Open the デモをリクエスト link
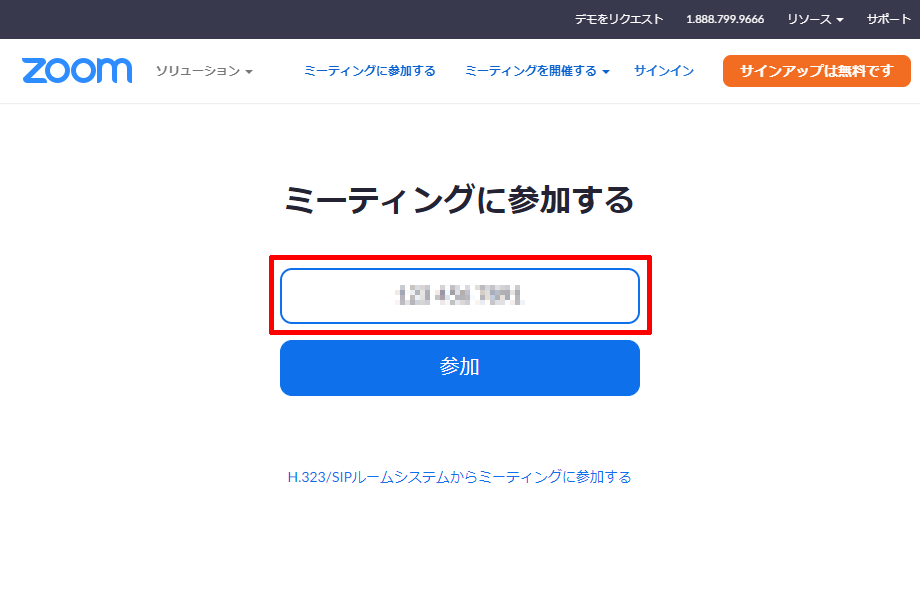Screen dimensions: 920x600 coord(619,19)
